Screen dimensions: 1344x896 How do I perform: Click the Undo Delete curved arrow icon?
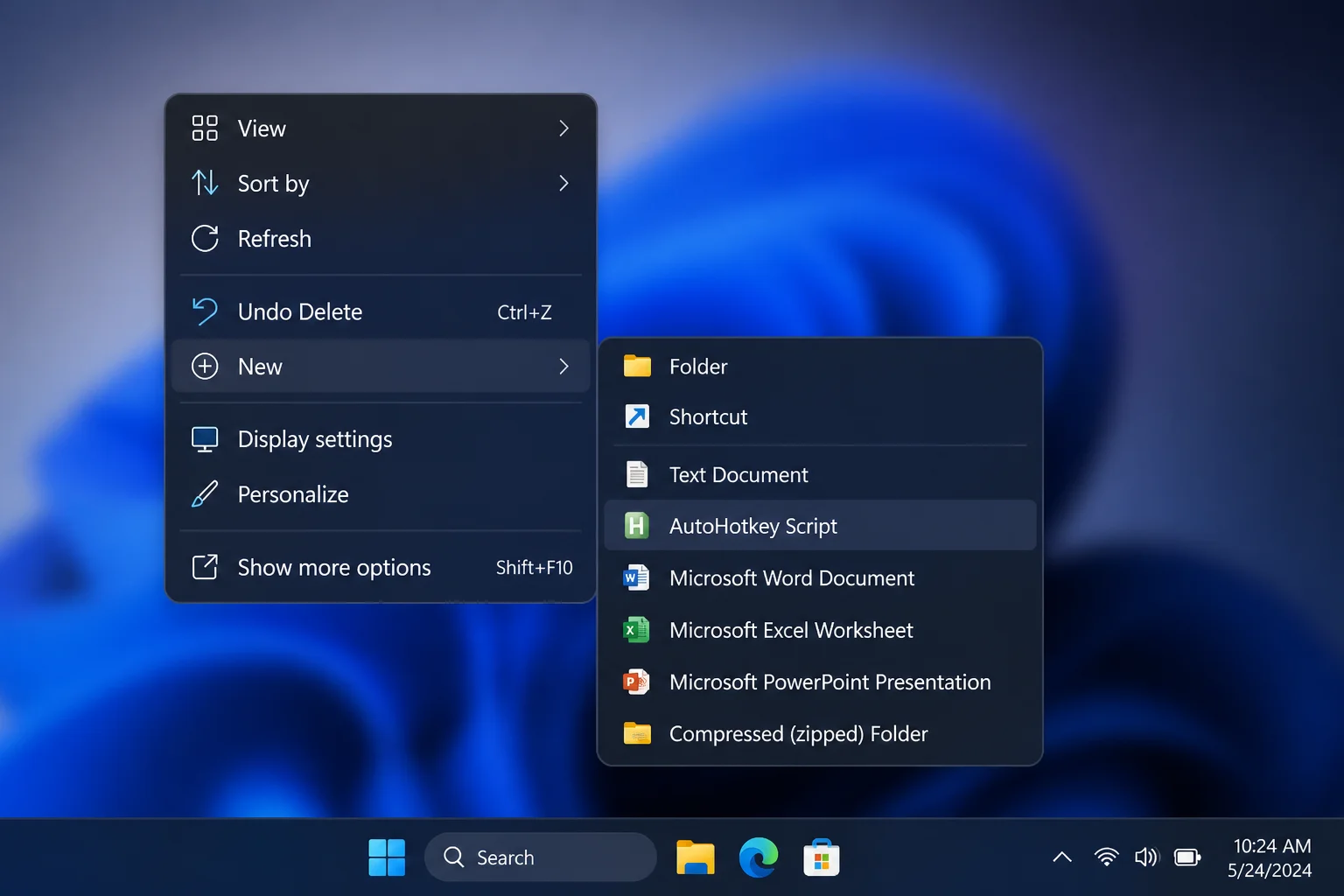205,311
